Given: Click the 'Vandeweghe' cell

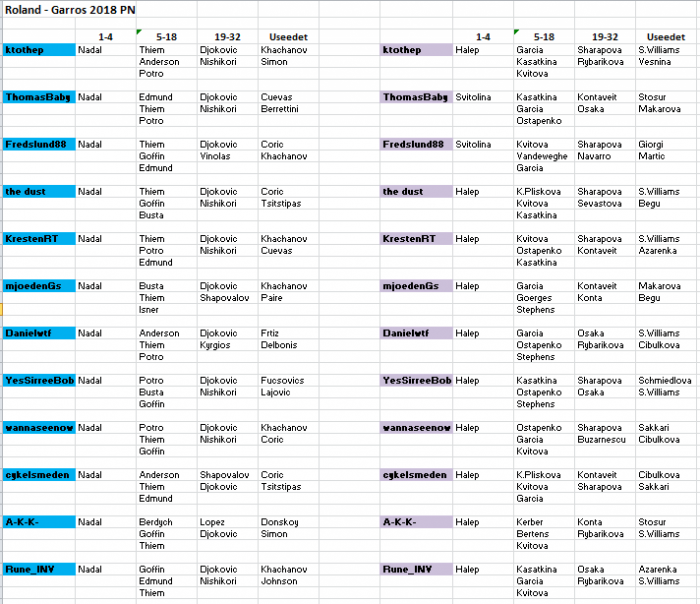Looking at the screenshot, I should 542,156.
